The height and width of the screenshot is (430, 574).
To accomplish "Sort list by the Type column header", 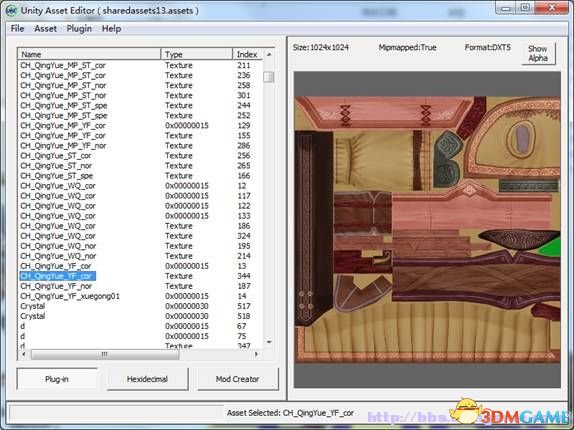I will point(197,55).
